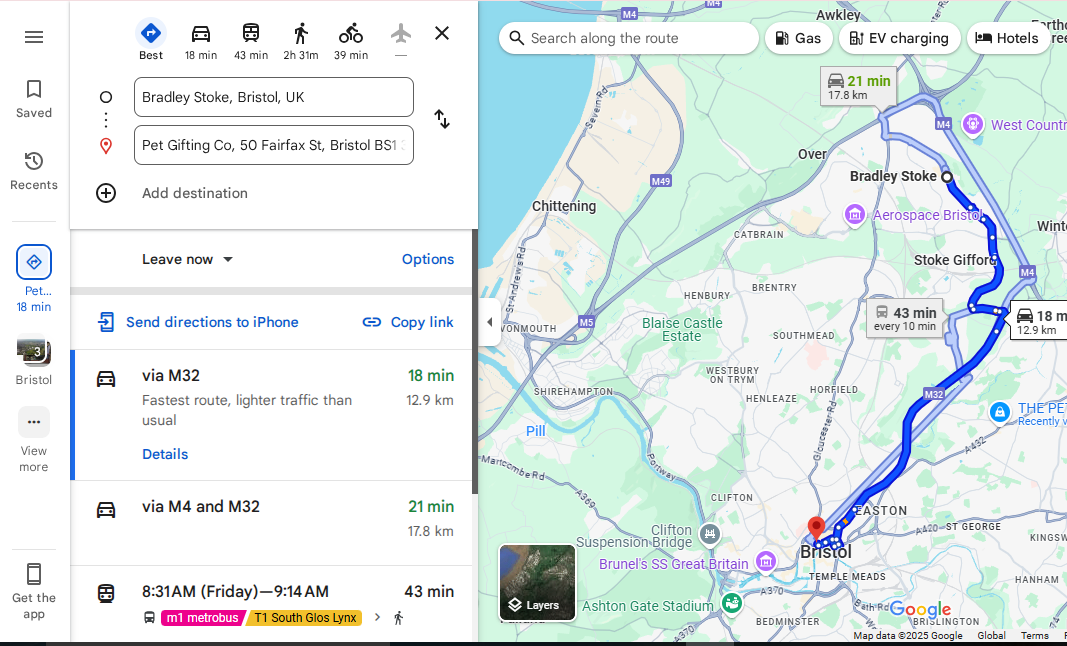This screenshot has height=646, width=1067.
Task: Click the Aerospace Bristol museum marker
Action: point(855,215)
